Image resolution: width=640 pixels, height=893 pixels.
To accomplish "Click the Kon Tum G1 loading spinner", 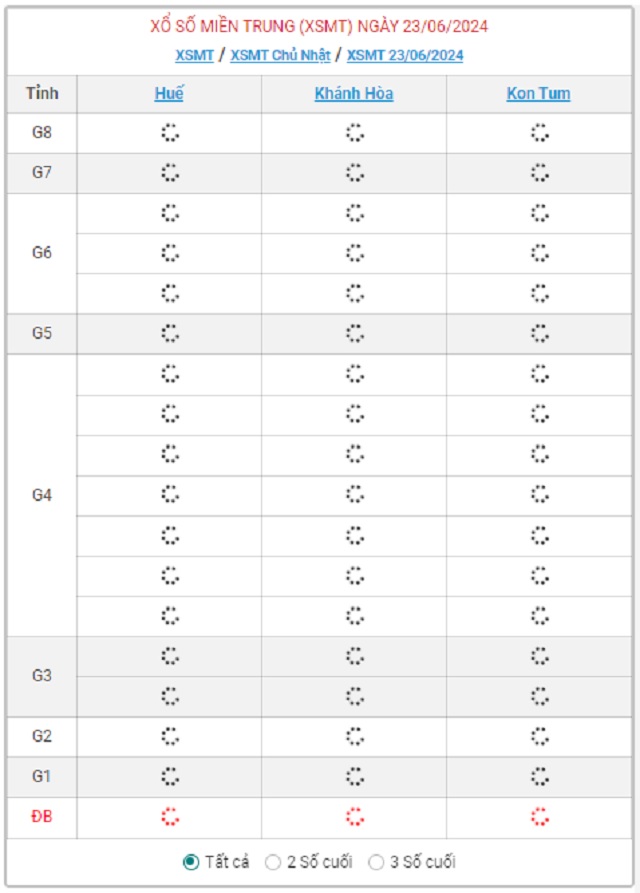I will pos(539,776).
